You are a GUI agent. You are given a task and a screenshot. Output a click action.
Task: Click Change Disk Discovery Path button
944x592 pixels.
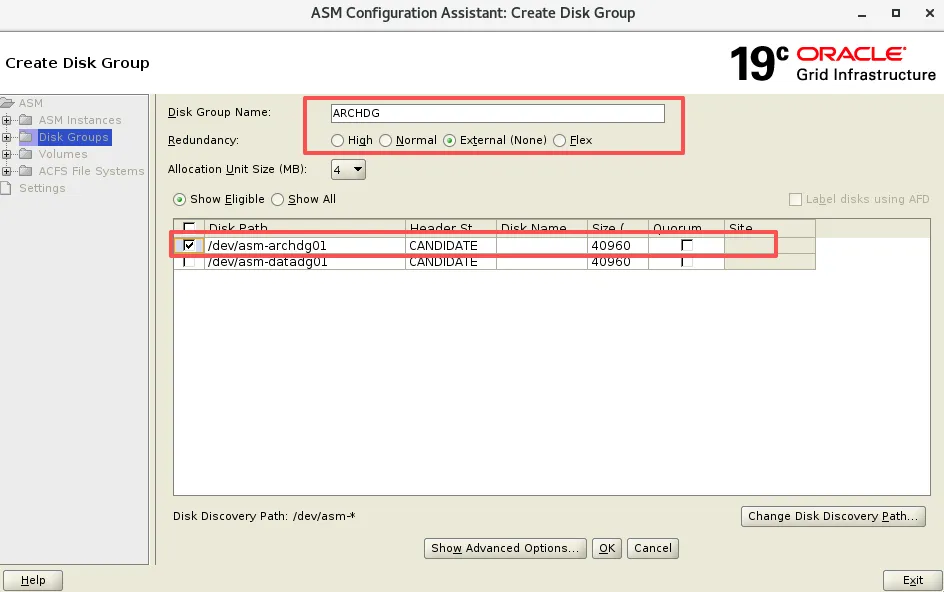click(x=833, y=516)
